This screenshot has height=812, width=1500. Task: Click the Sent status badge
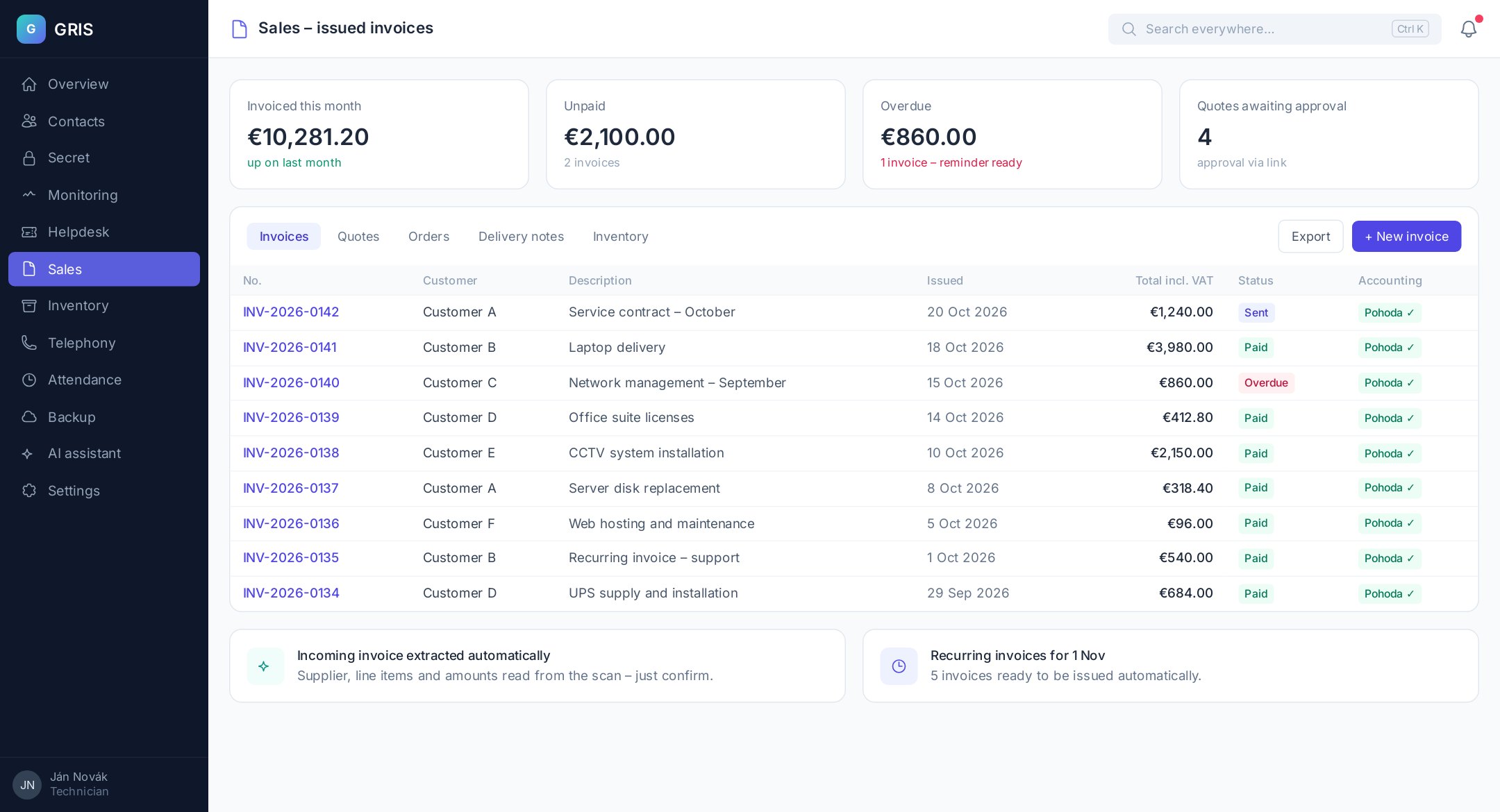point(1256,313)
